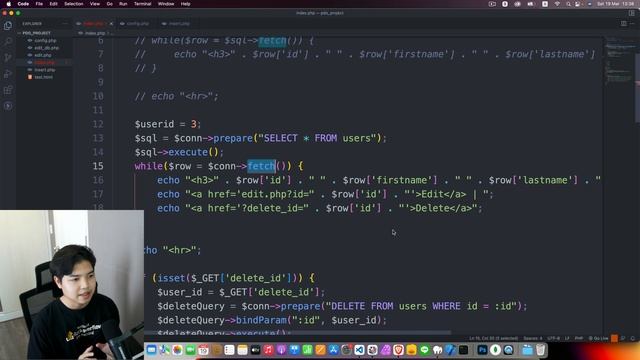
Task: Toggle editor layout icon in title bar
Action: pos(631,13)
